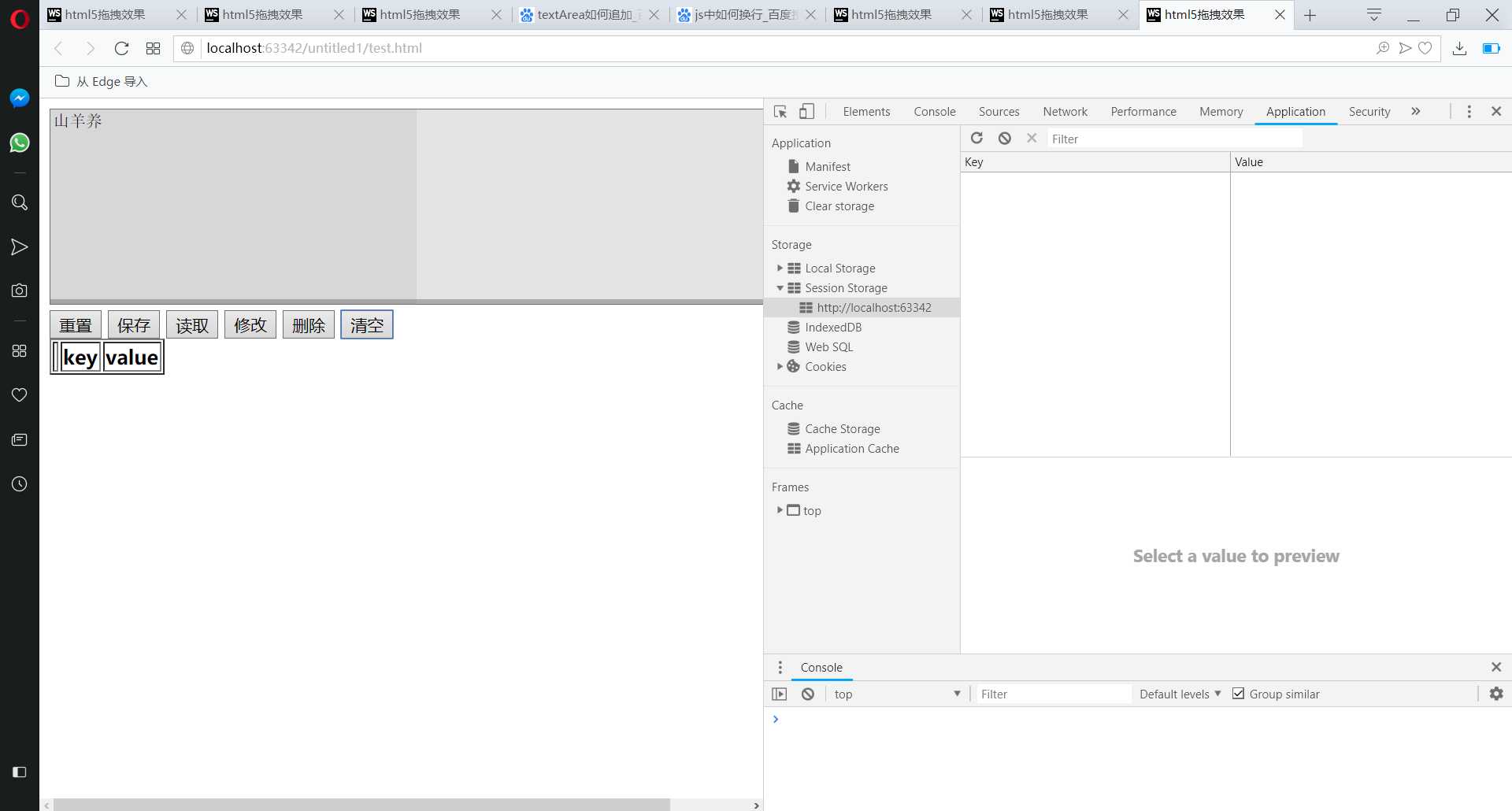Click the 修改 button
Image resolution: width=1512 pixels, height=811 pixels.
coord(250,324)
